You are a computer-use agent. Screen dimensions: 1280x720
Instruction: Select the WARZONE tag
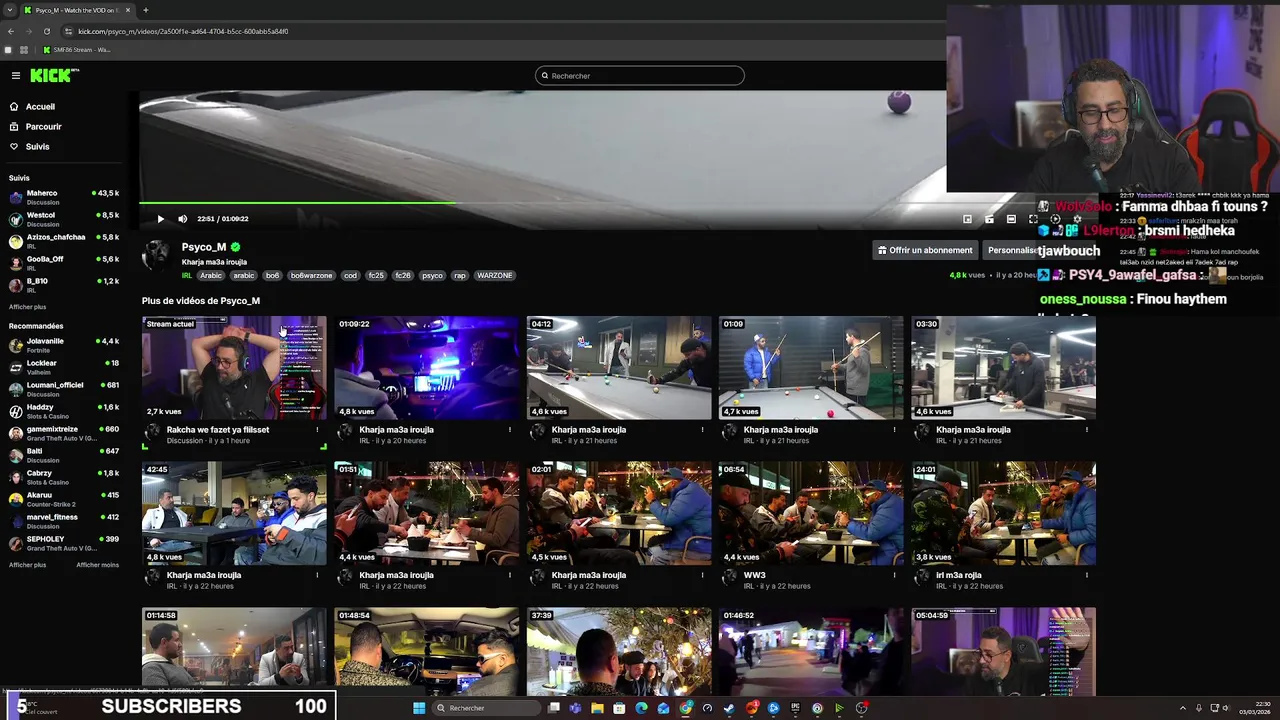(494, 276)
